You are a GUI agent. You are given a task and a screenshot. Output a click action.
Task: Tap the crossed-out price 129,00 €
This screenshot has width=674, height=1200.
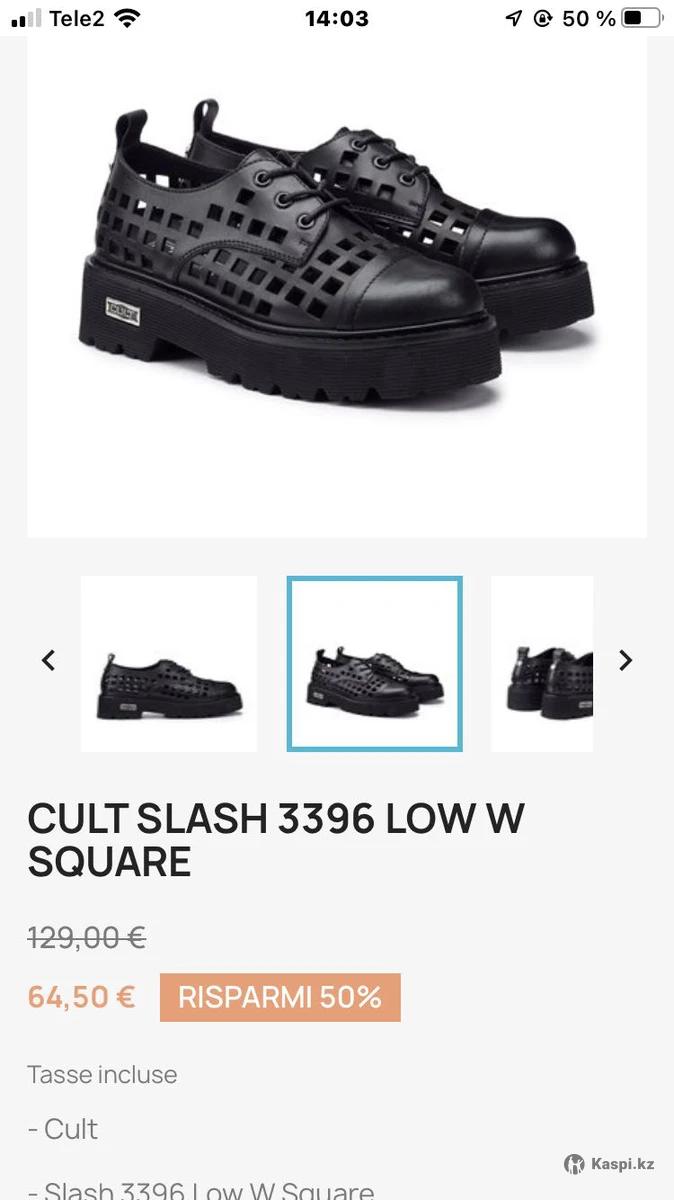(x=87, y=938)
